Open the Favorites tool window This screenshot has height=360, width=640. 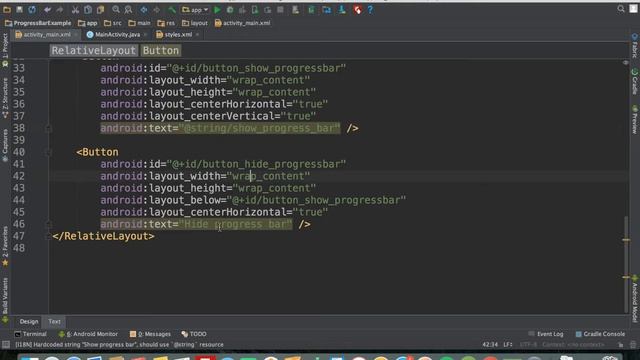click(5, 246)
